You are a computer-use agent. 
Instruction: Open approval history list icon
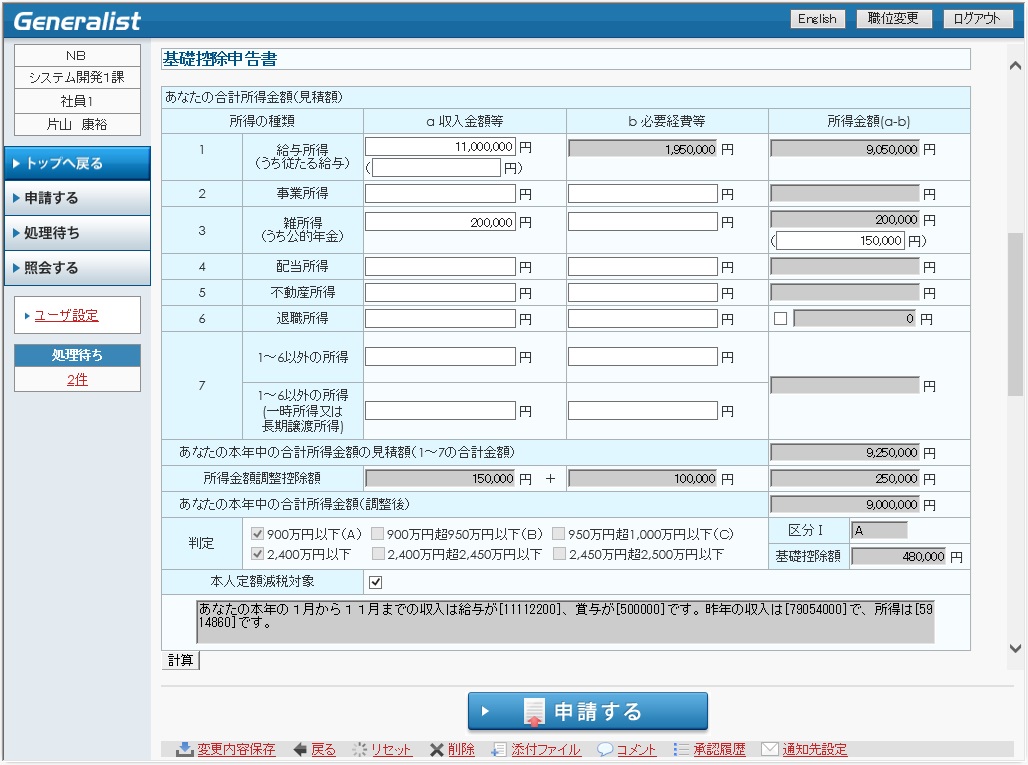pyautogui.click(x=681, y=749)
